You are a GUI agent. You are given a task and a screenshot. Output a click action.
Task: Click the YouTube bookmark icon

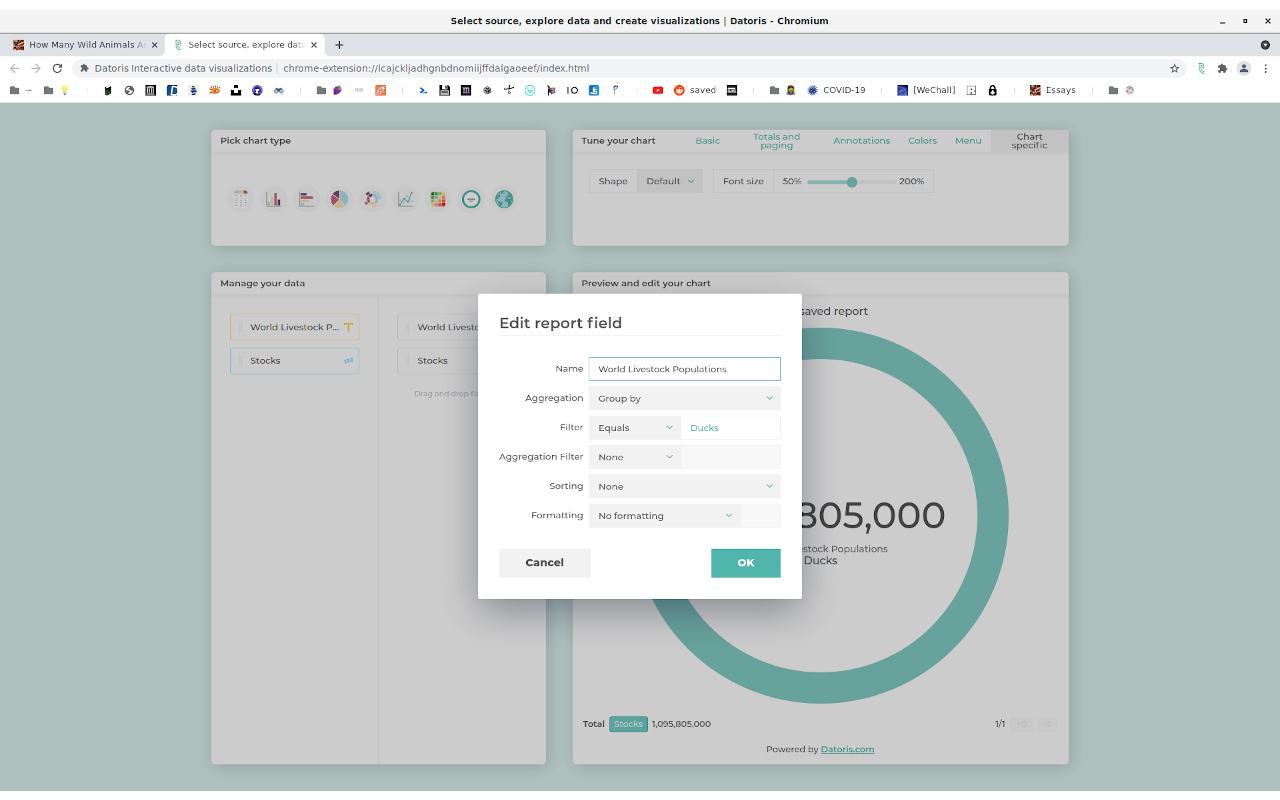tap(658, 90)
